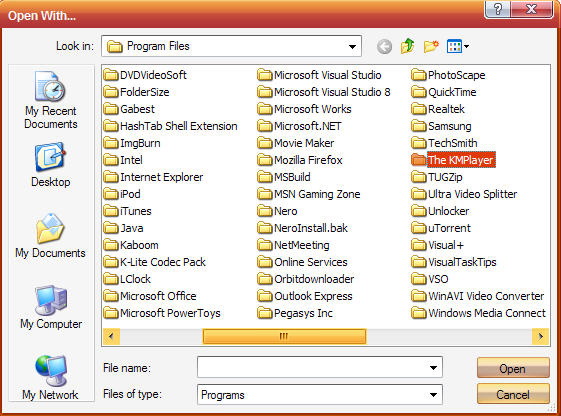561x416 pixels.
Task: Open My Network in places bar
Action: point(50,378)
